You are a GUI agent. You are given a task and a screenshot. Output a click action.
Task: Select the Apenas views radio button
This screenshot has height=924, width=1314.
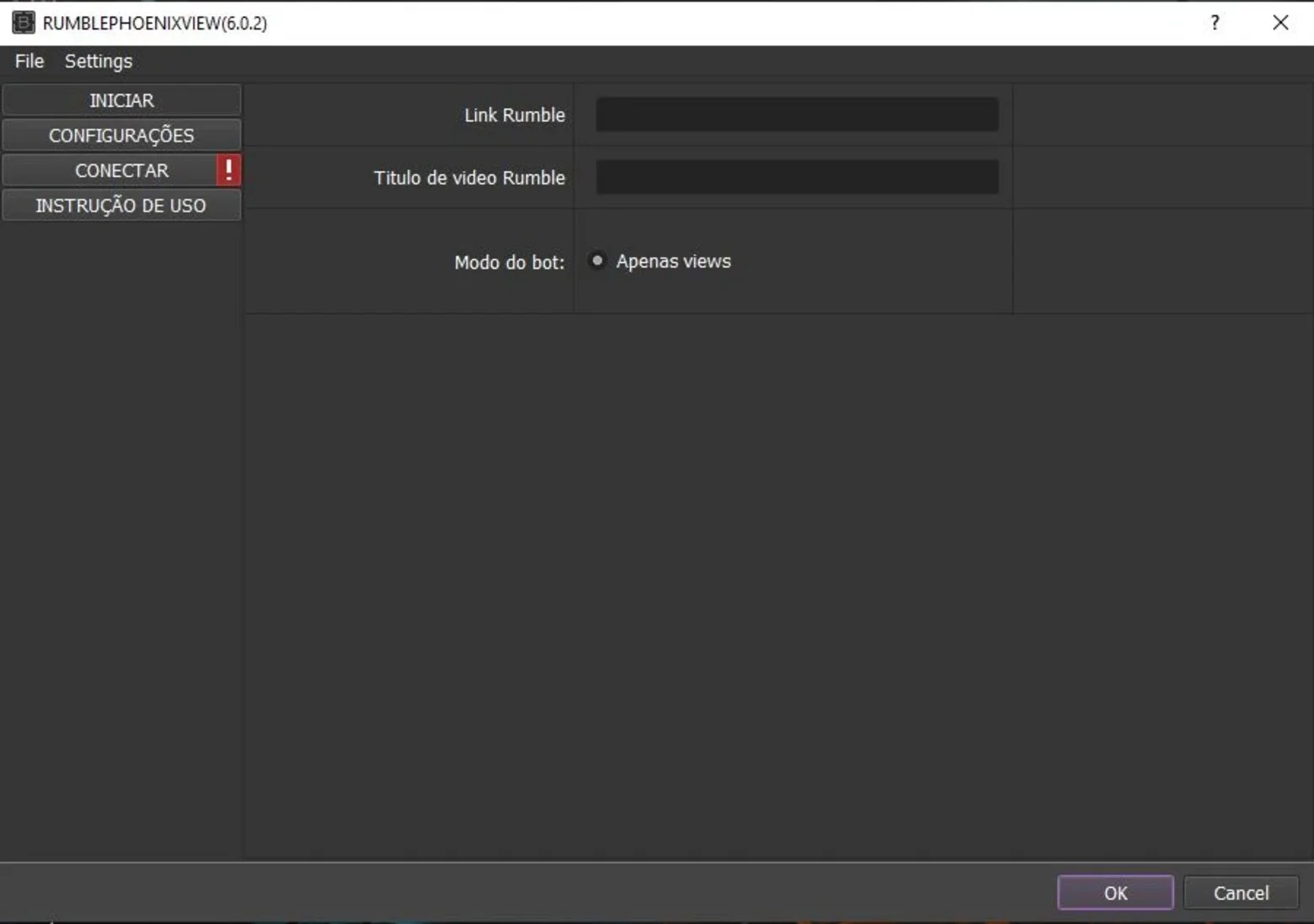tap(597, 261)
